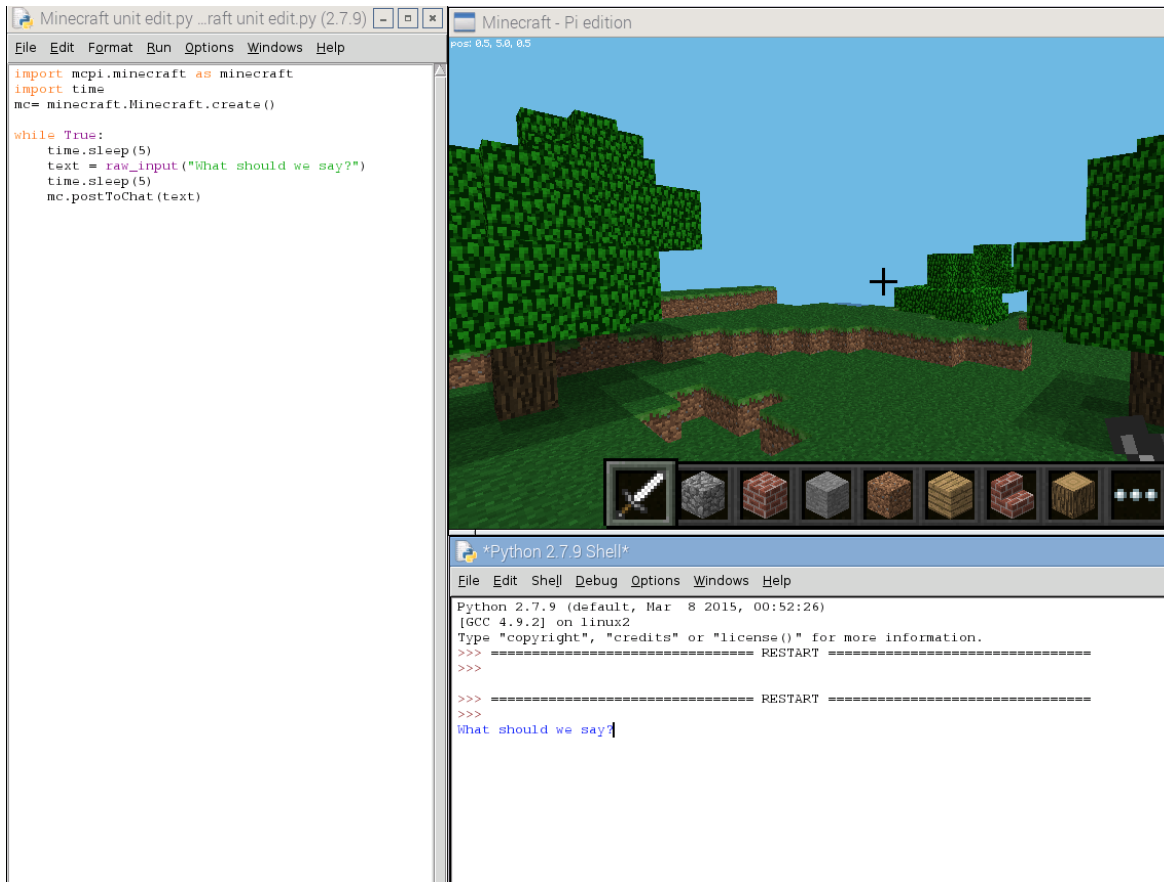The height and width of the screenshot is (884, 1172).
Task: Click the Python 2.7.9 Shell title bar
Action: tap(807, 552)
